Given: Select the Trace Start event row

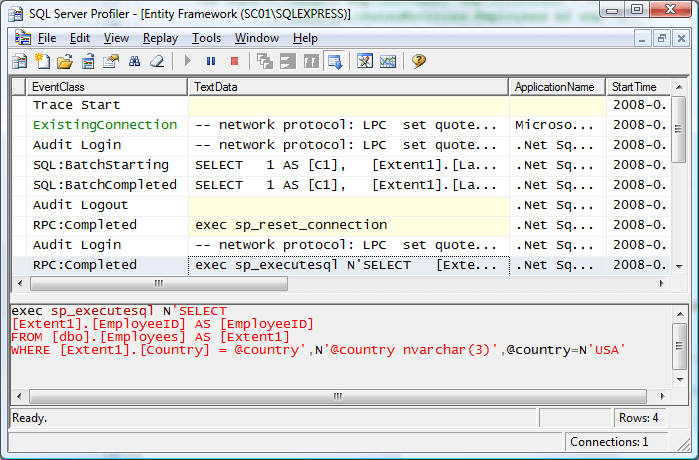Looking at the screenshot, I should (x=341, y=105).
